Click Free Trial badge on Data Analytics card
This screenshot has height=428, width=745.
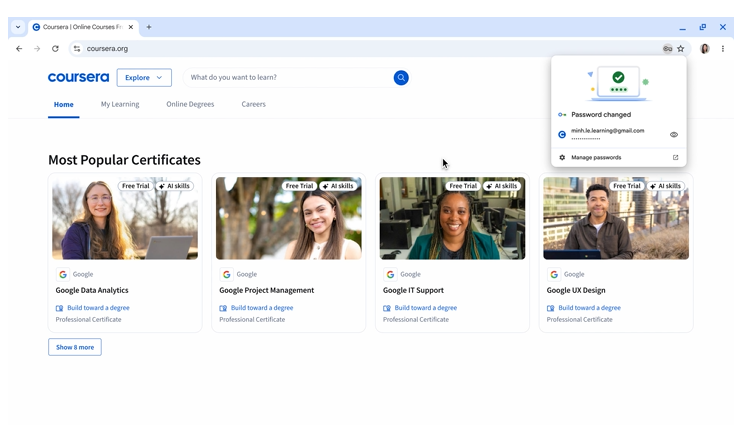click(x=135, y=186)
